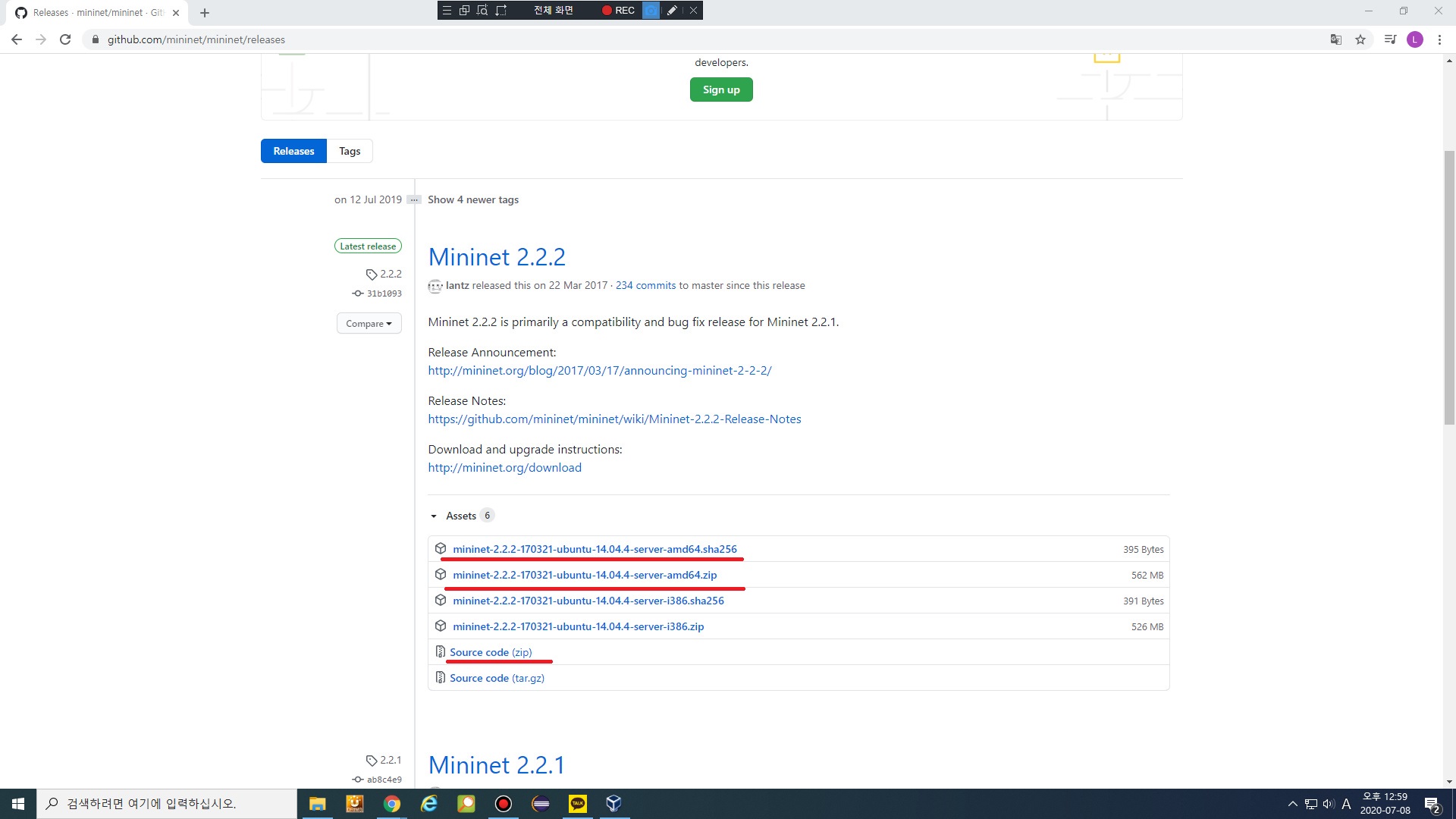
Task: Open the Compare dropdown
Action: pyautogui.click(x=369, y=324)
